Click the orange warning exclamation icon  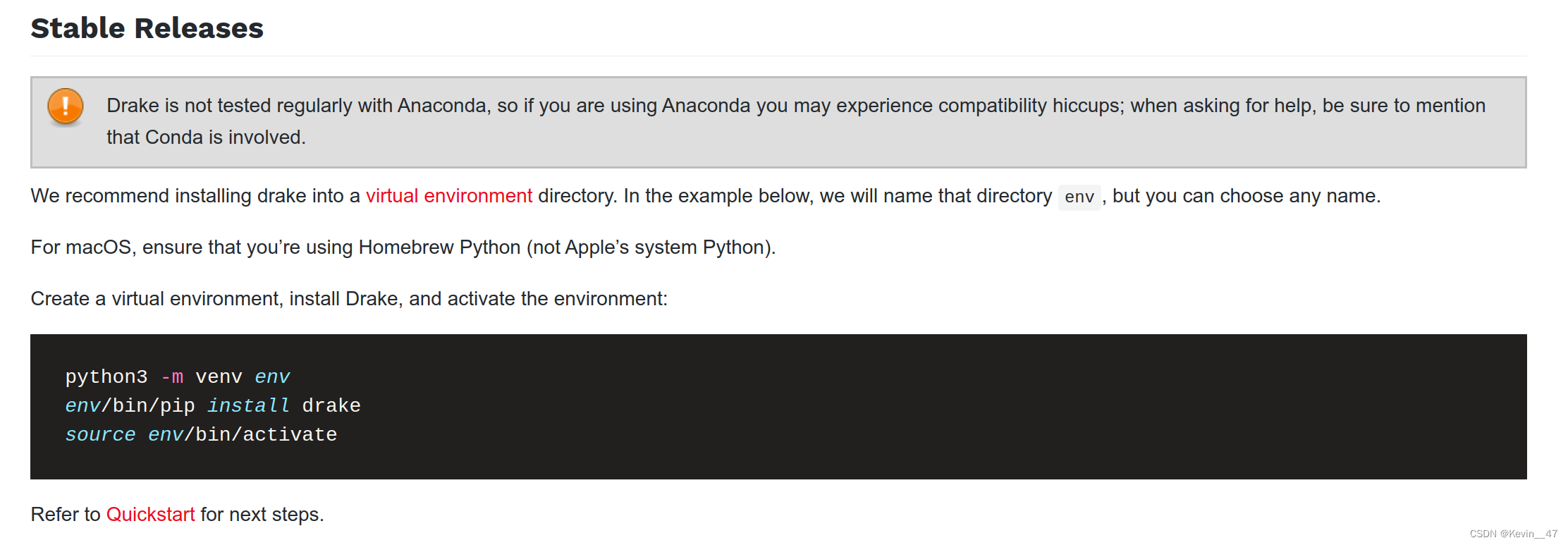click(x=66, y=106)
